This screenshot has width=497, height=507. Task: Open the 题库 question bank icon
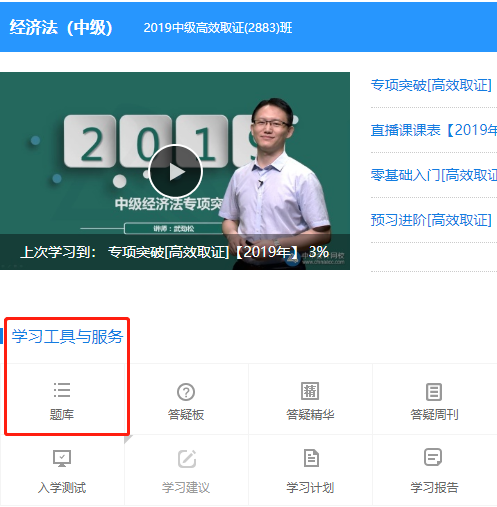coord(62,390)
